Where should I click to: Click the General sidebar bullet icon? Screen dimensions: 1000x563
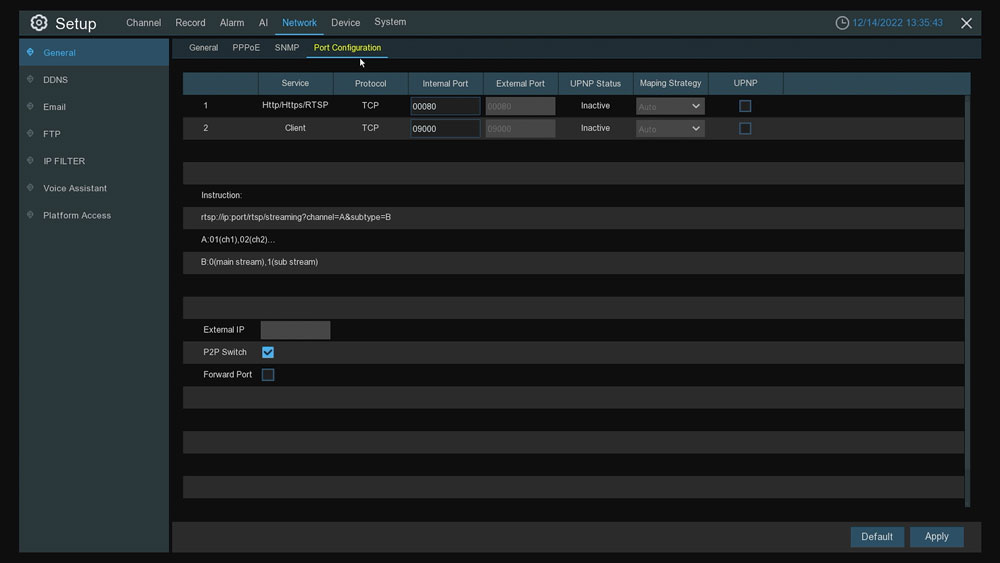click(x=30, y=52)
